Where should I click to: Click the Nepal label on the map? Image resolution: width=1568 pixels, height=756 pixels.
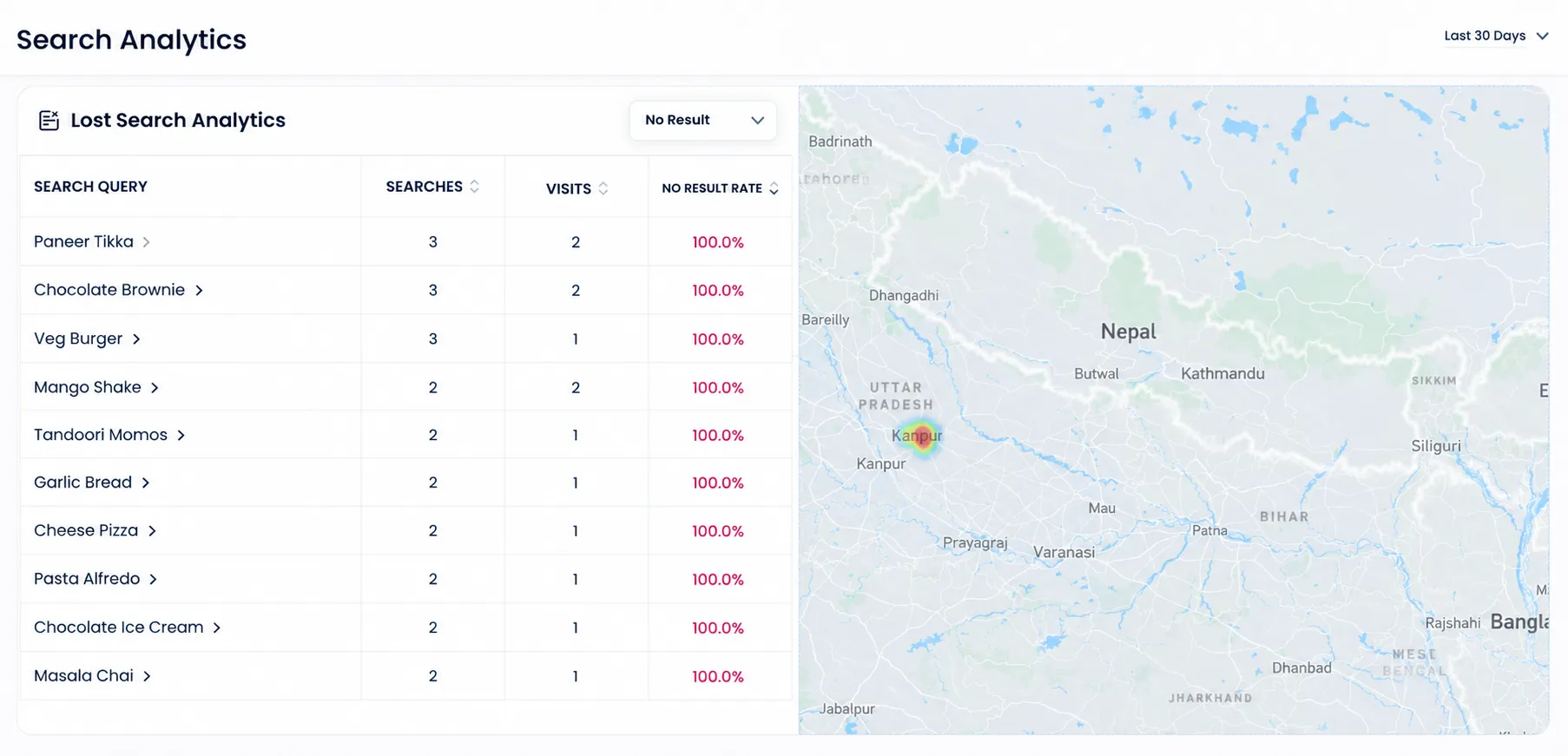[x=1128, y=332]
